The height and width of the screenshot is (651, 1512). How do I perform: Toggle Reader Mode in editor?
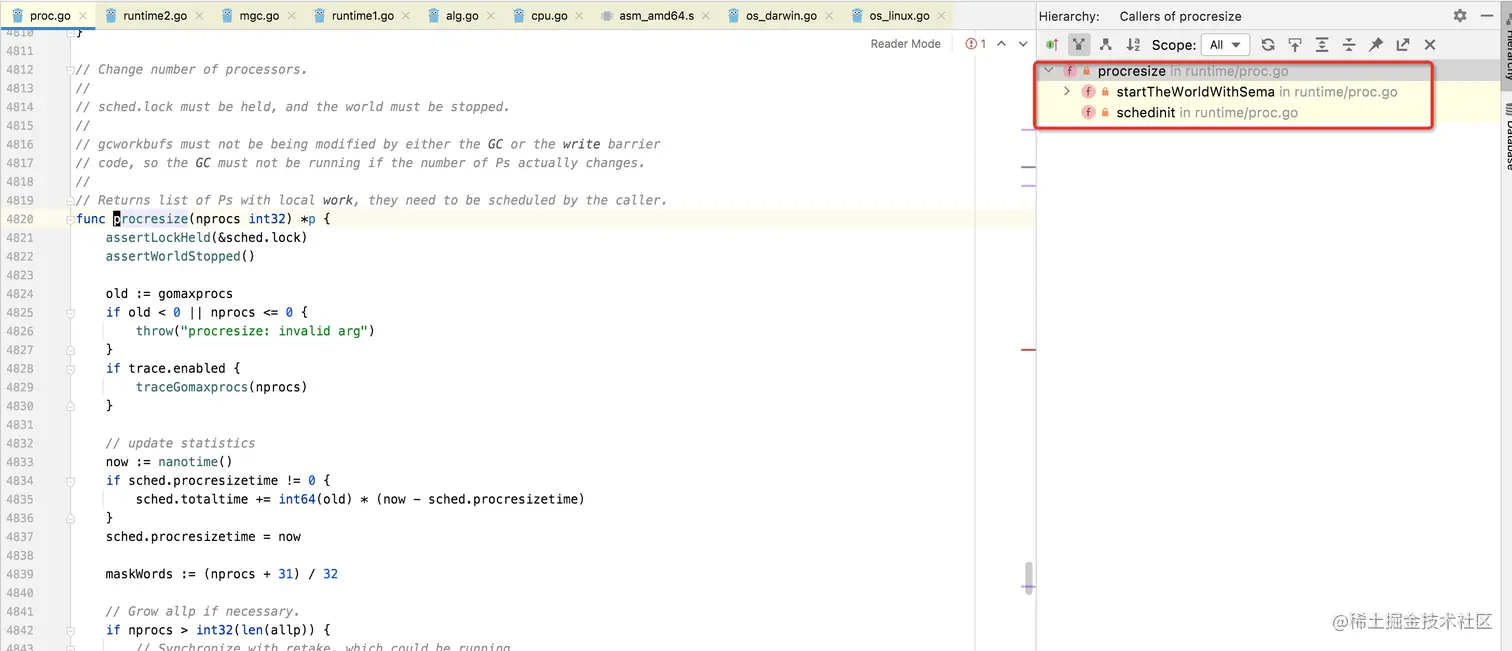(x=905, y=44)
